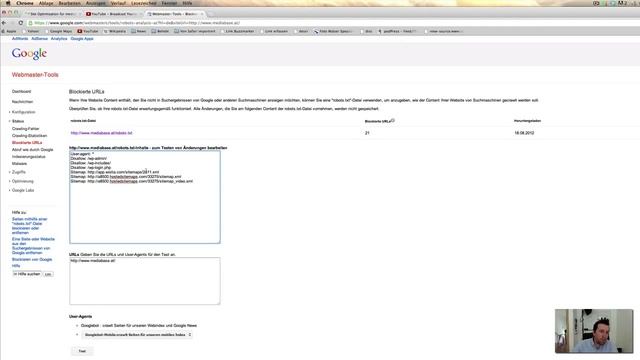Click the In Hilfe suchen search field
The image size is (640, 360).
click(x=27, y=274)
